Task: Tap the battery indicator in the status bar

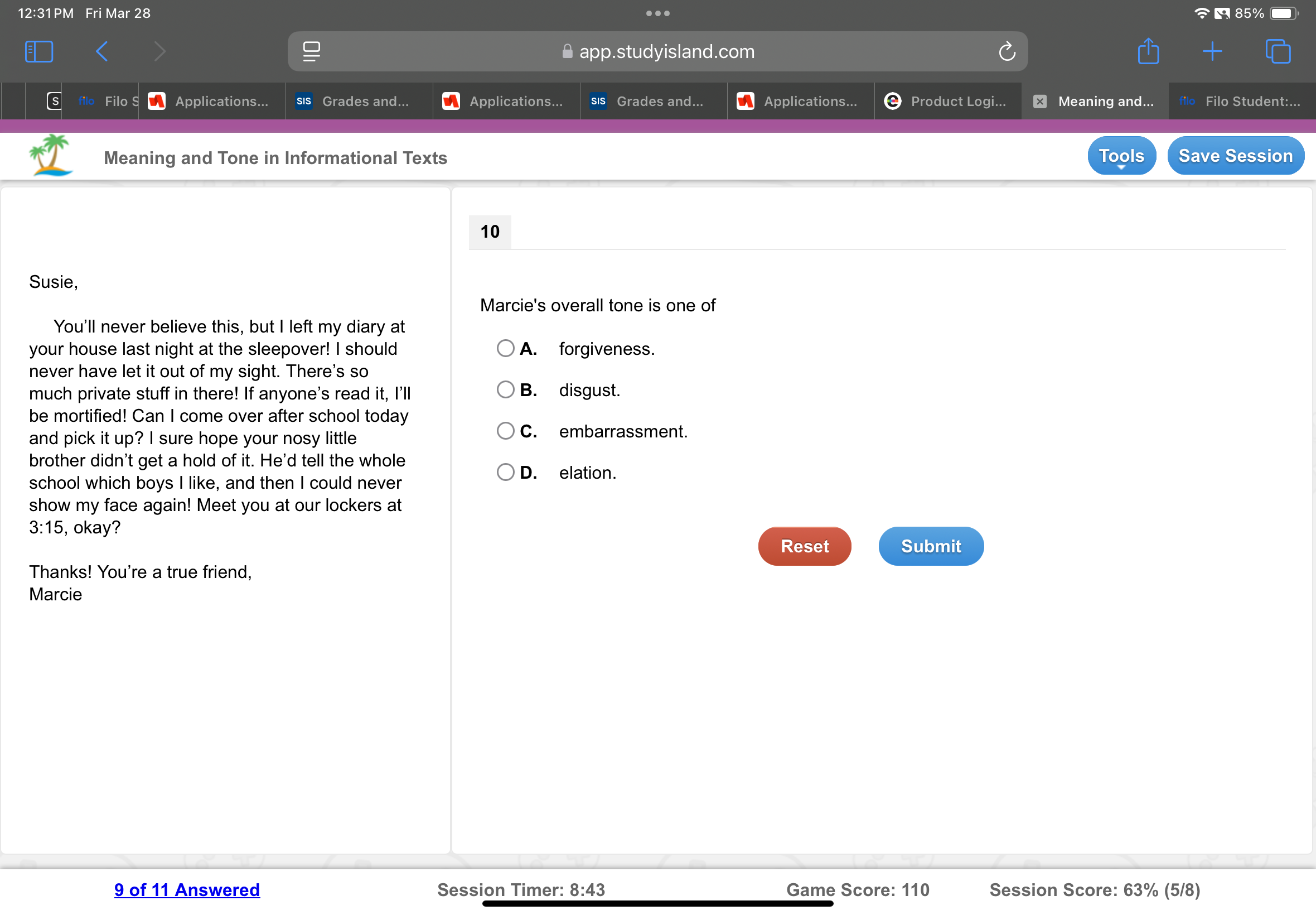Action: coord(1284,13)
